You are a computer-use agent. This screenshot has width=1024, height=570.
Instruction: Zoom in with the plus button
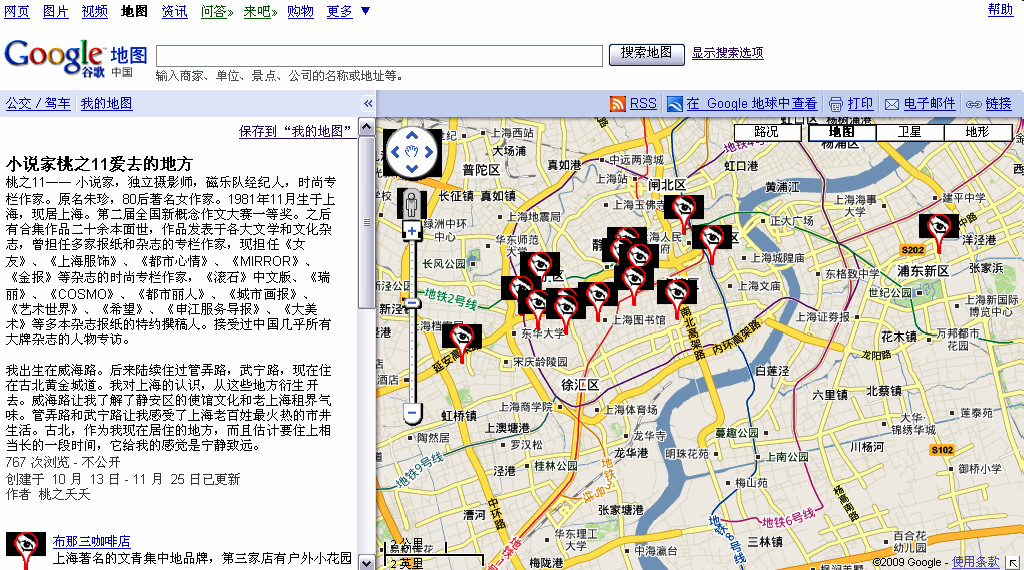(411, 230)
